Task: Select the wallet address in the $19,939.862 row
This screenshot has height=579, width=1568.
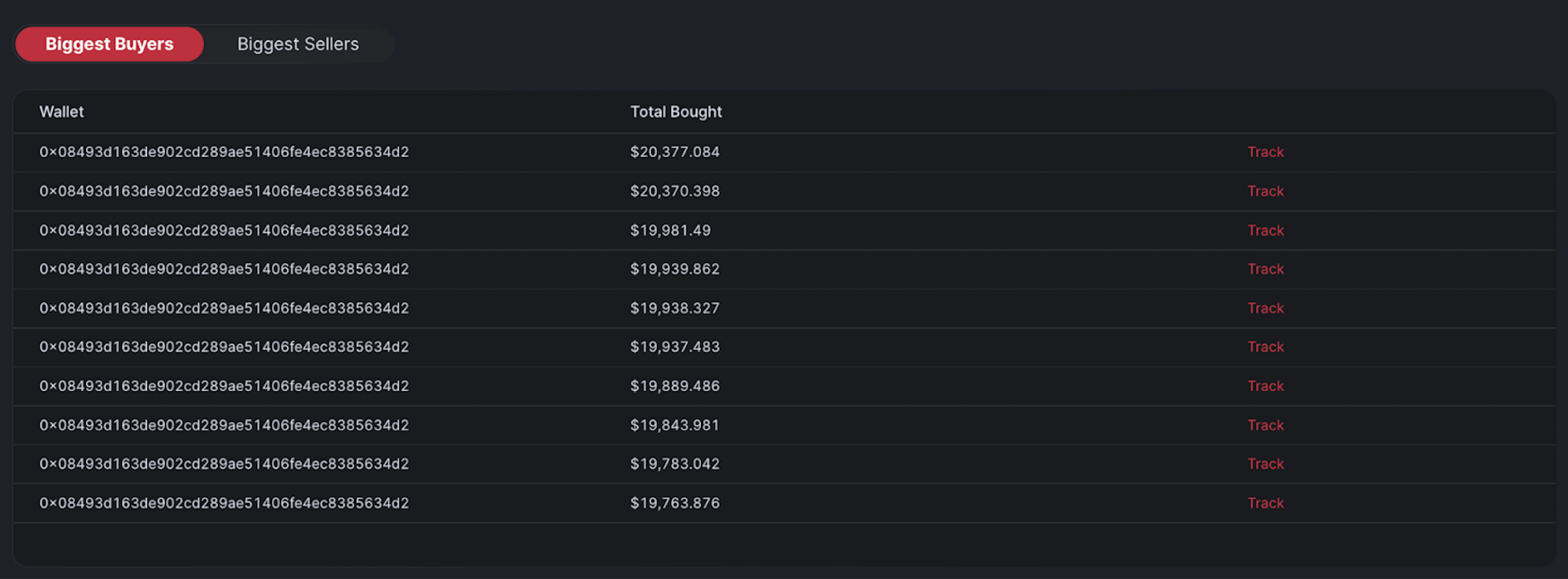Action: [x=224, y=269]
